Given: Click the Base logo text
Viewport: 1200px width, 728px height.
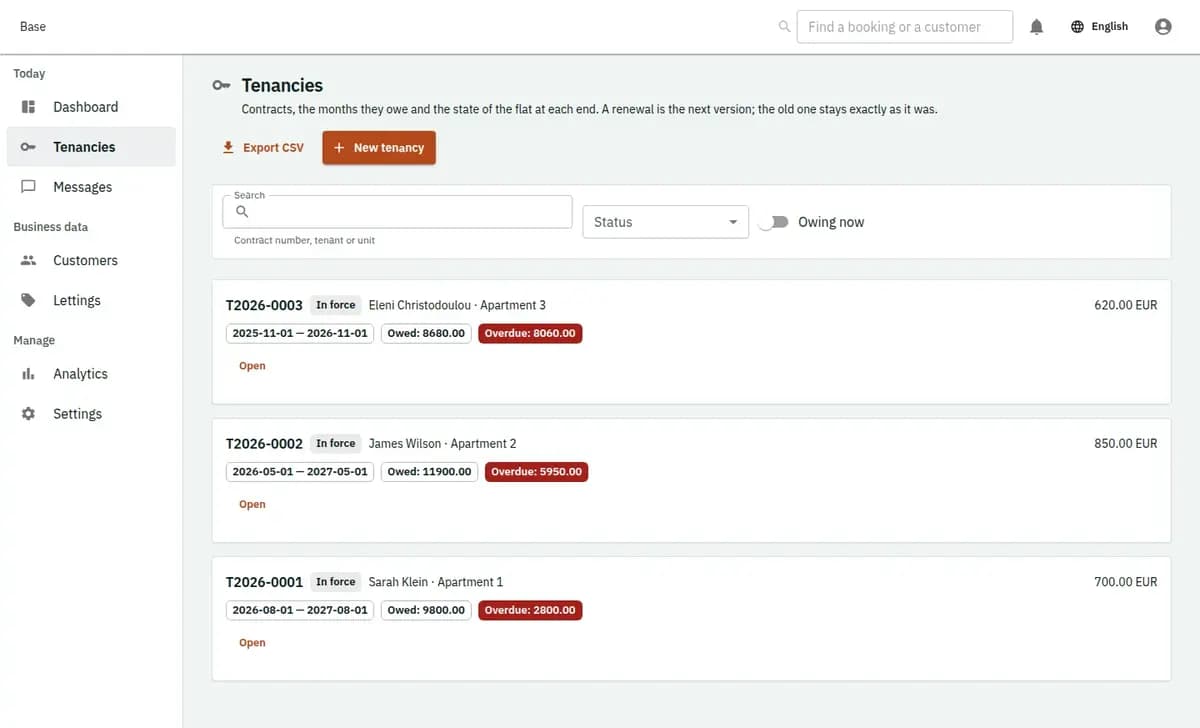Looking at the screenshot, I should [x=33, y=27].
